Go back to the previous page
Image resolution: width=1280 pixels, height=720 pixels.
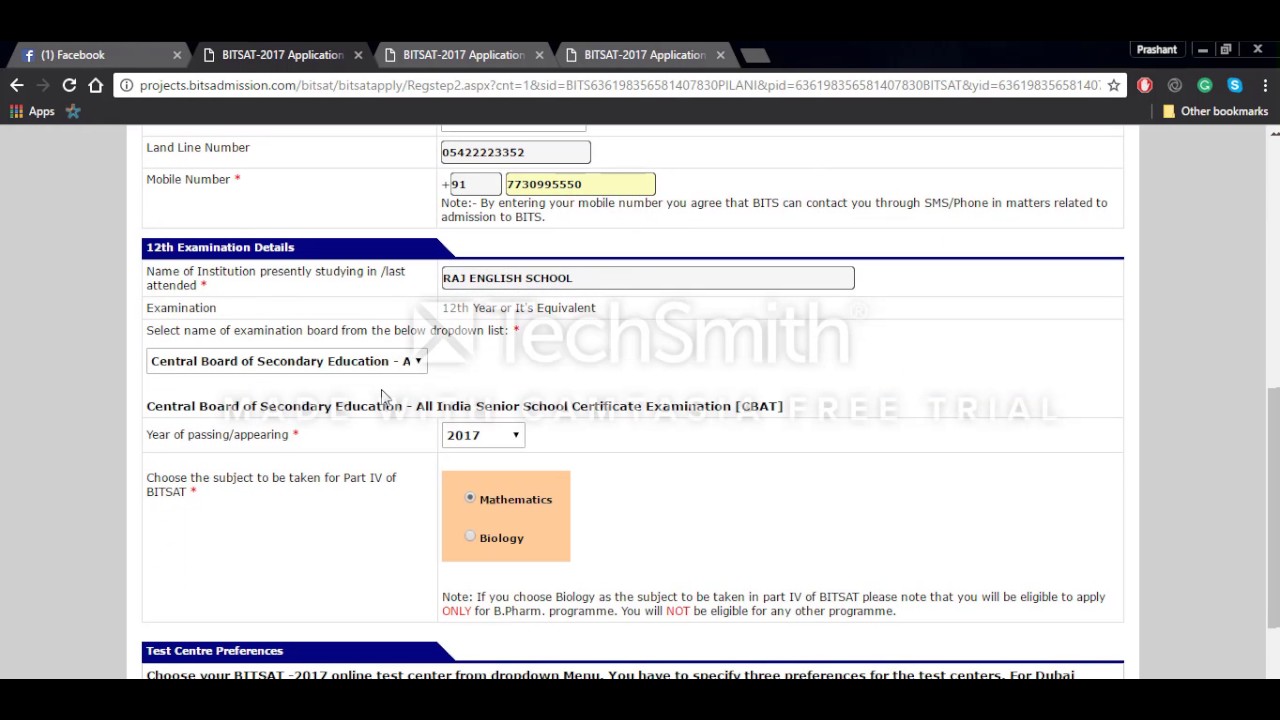click(17, 85)
